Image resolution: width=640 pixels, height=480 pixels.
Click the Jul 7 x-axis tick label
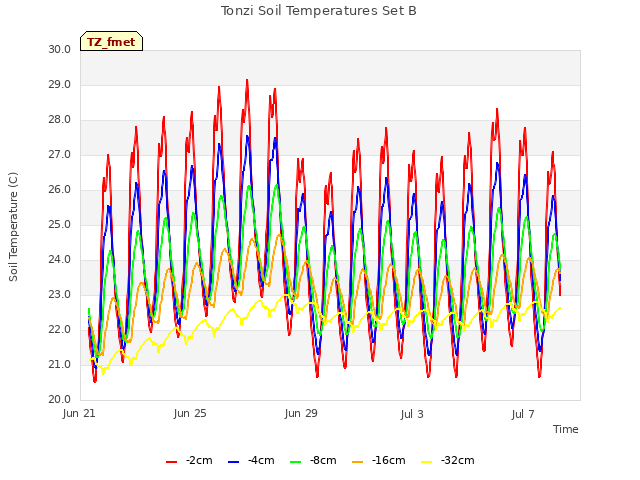pos(523,414)
